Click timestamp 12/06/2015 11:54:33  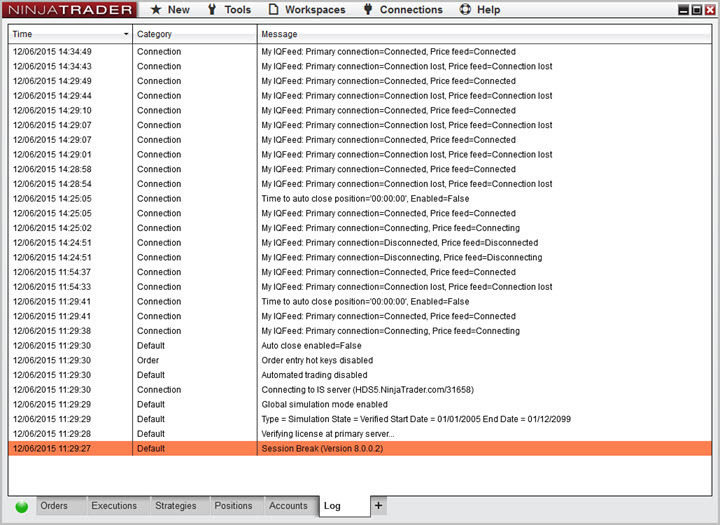tap(52, 287)
